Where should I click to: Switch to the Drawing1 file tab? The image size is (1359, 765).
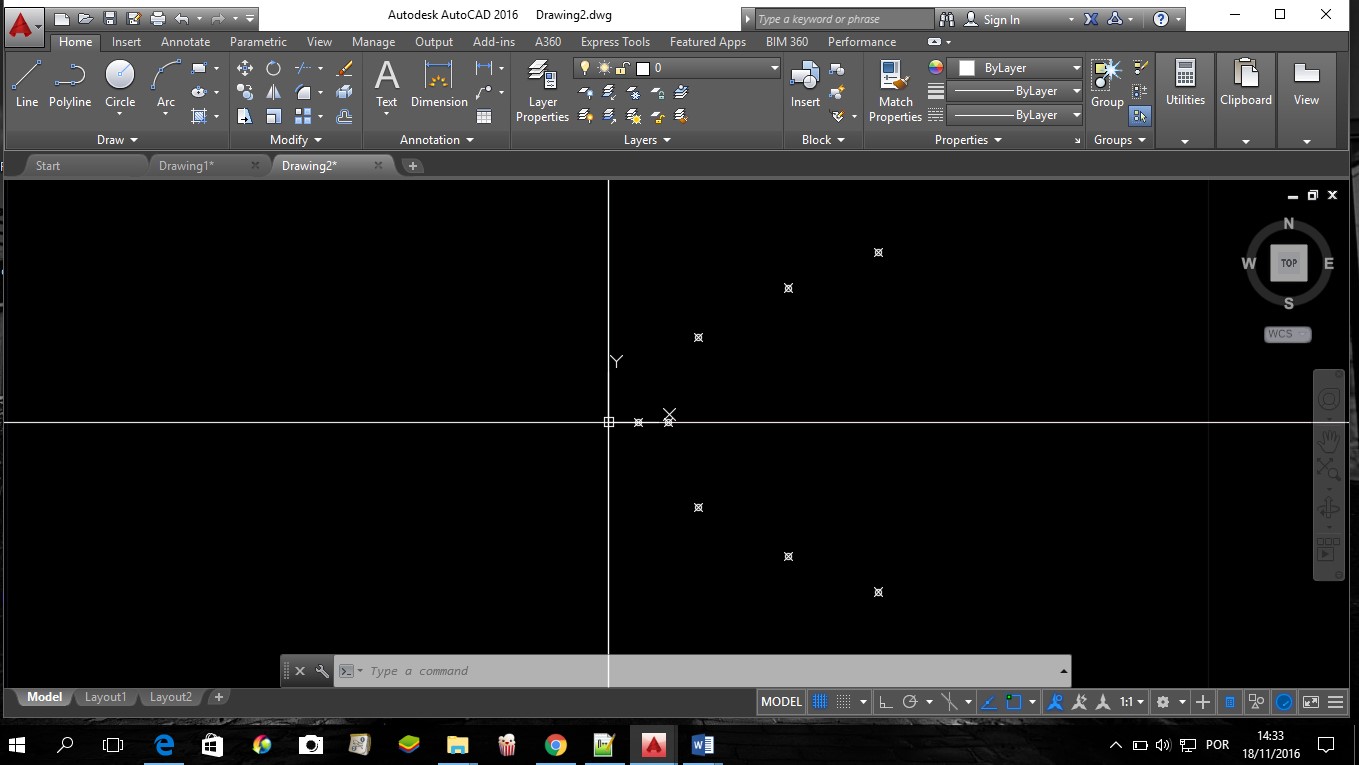(x=186, y=166)
